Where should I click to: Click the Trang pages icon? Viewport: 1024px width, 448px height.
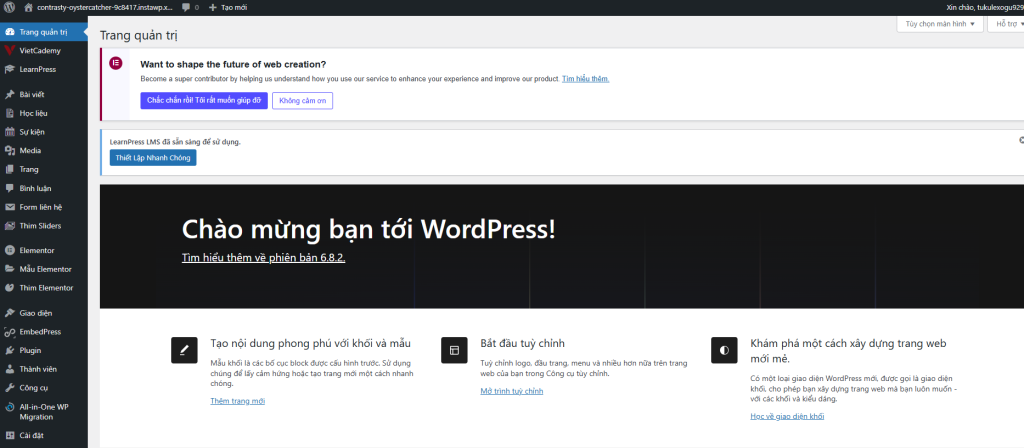pos(9,169)
